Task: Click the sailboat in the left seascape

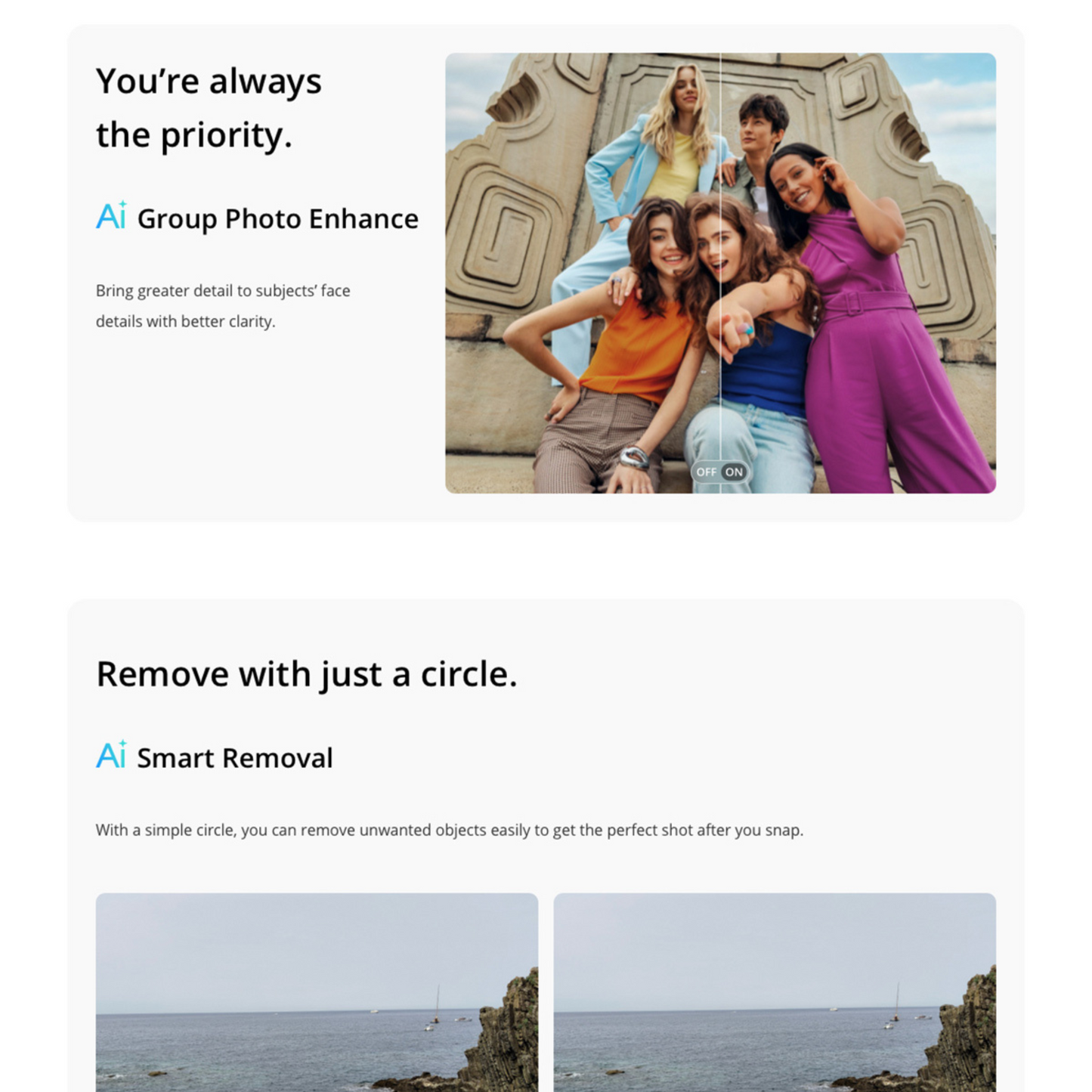Action: pyautogui.click(x=435, y=1008)
